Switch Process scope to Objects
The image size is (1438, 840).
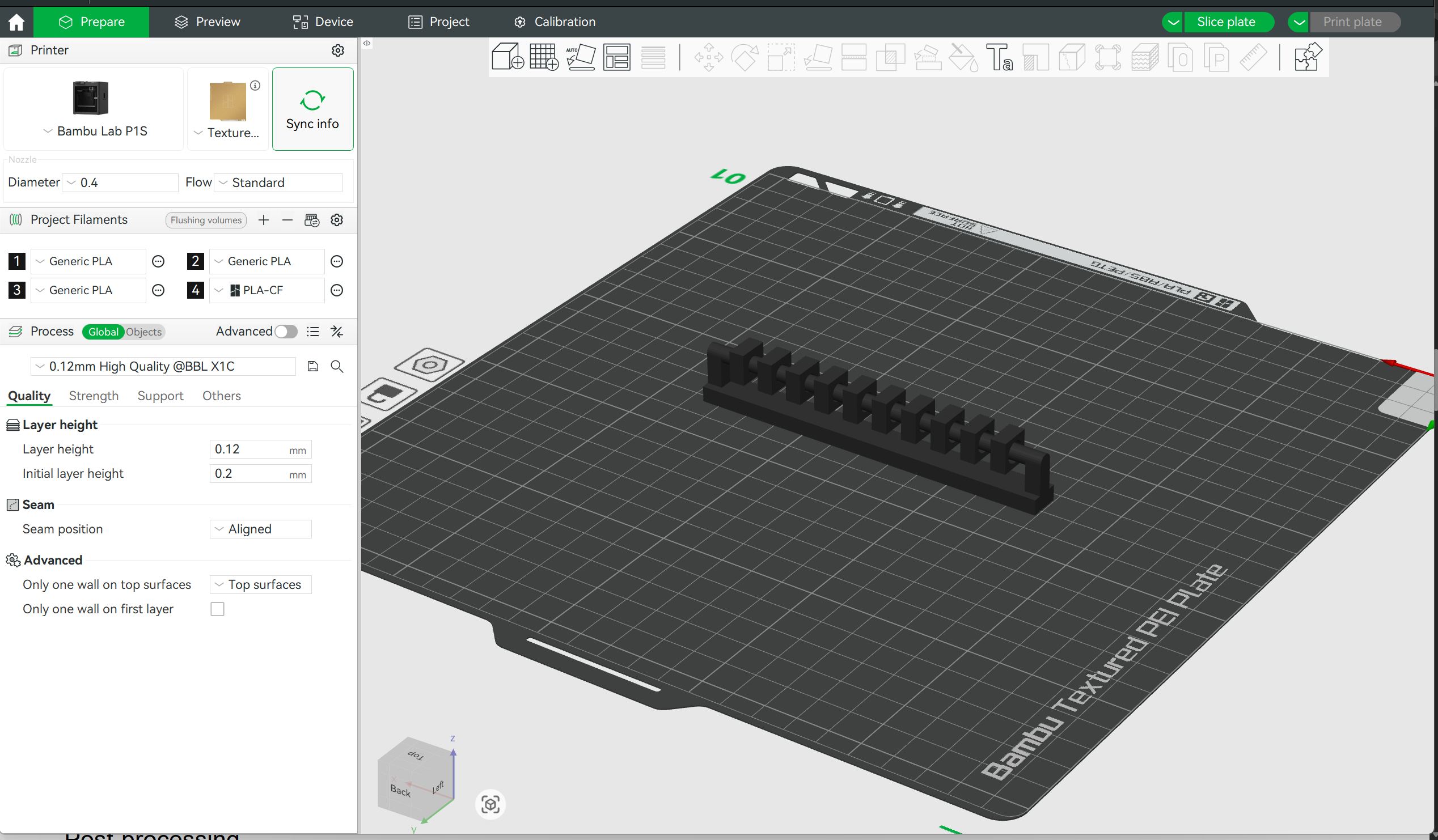coord(143,332)
